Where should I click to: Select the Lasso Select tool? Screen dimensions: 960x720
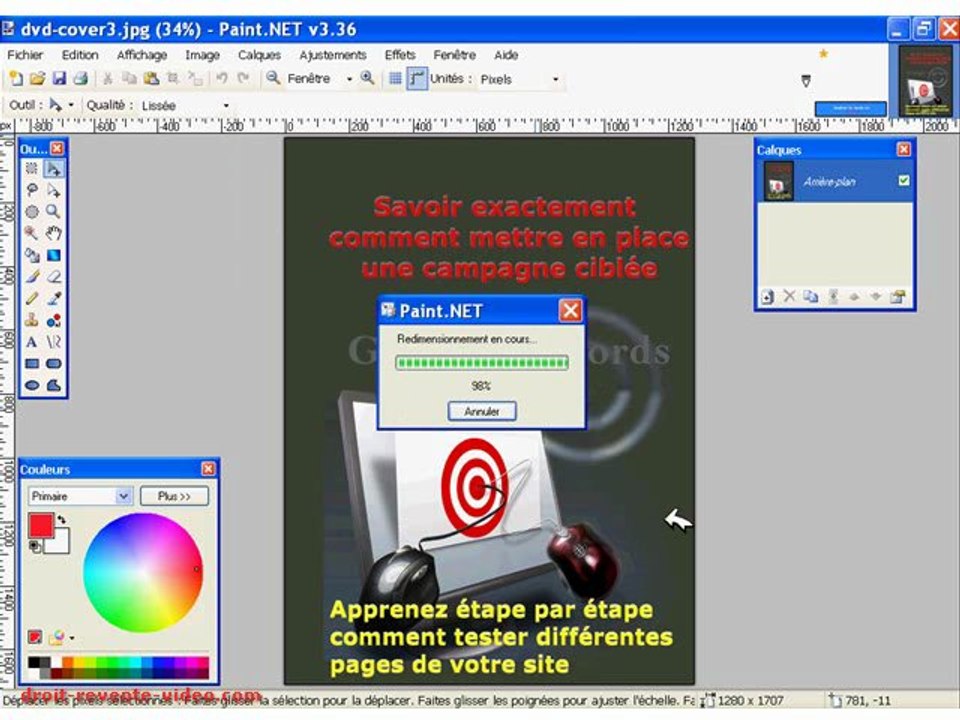click(32, 190)
